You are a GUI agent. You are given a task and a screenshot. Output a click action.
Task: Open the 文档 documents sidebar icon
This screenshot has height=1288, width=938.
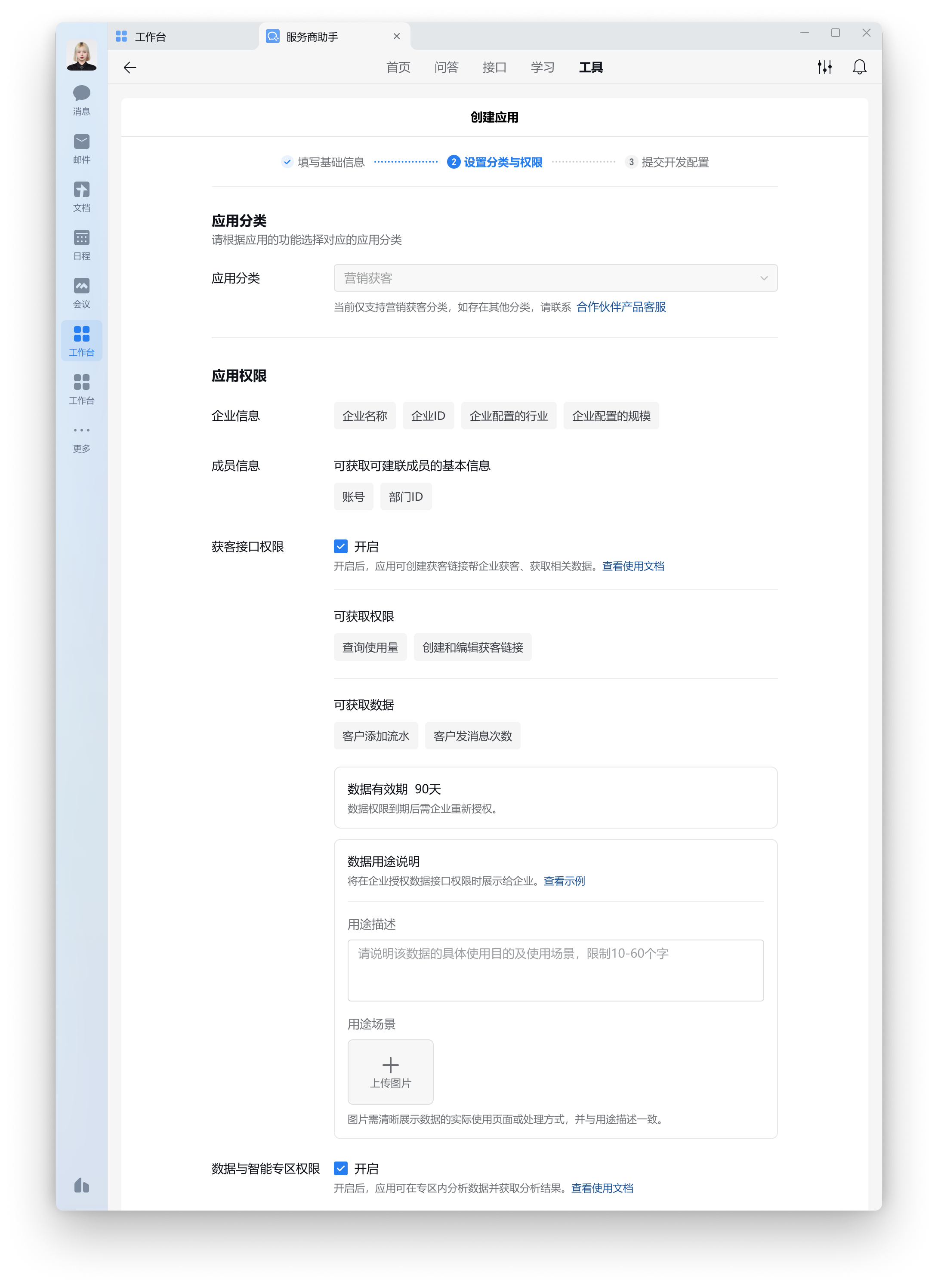point(81,190)
